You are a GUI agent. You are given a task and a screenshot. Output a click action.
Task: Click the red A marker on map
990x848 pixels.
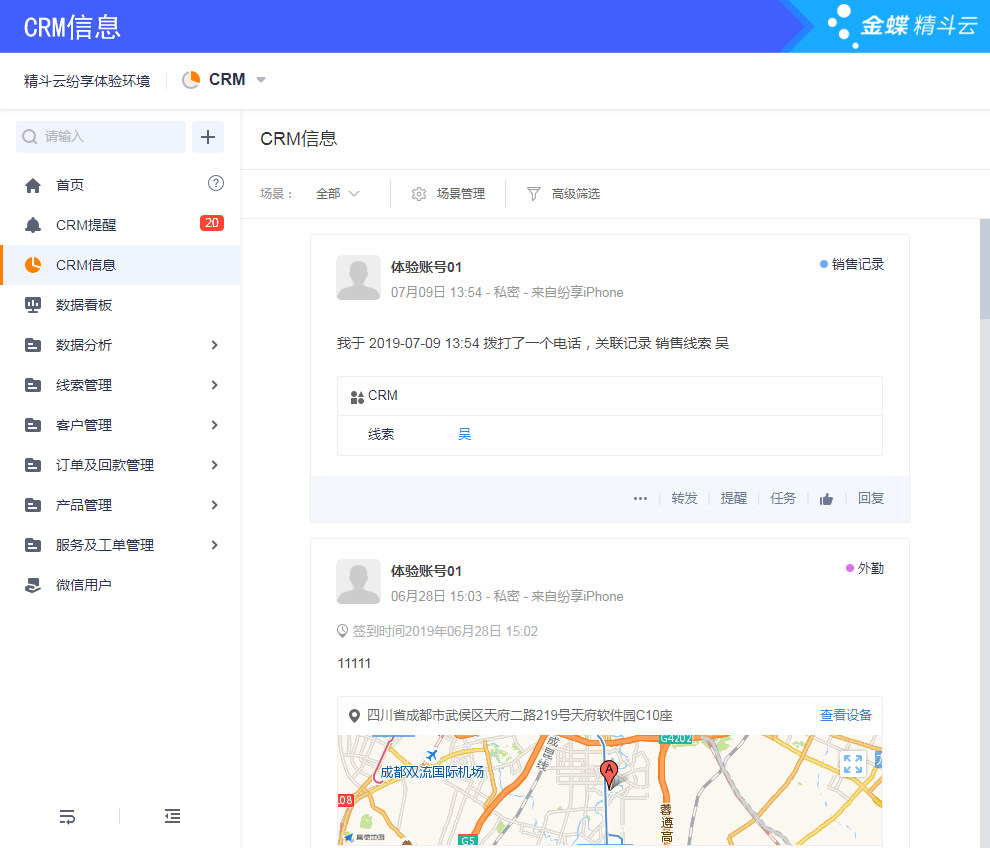(x=609, y=774)
